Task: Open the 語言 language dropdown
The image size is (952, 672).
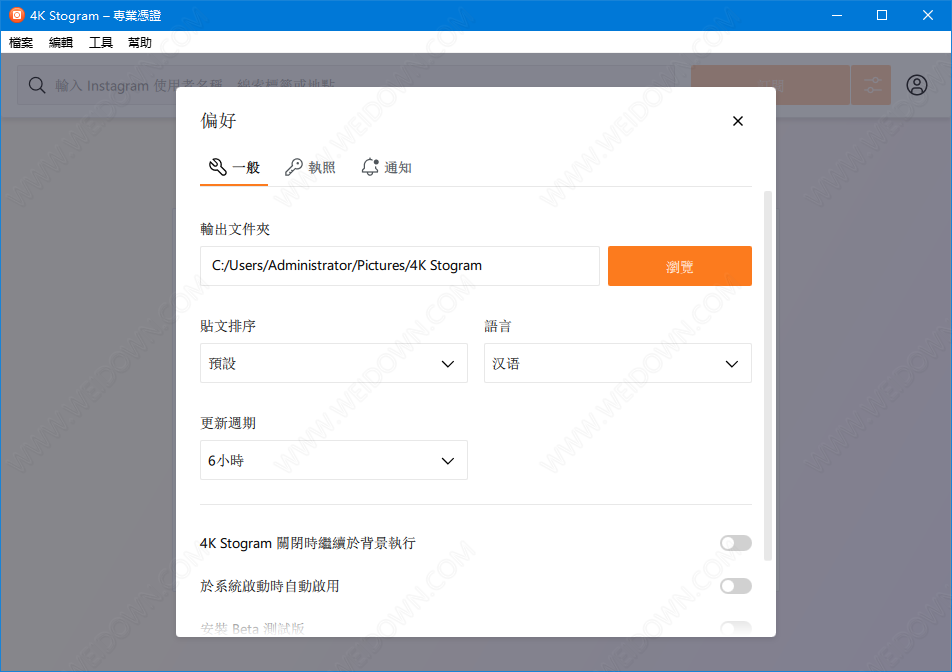Action: tap(617, 364)
